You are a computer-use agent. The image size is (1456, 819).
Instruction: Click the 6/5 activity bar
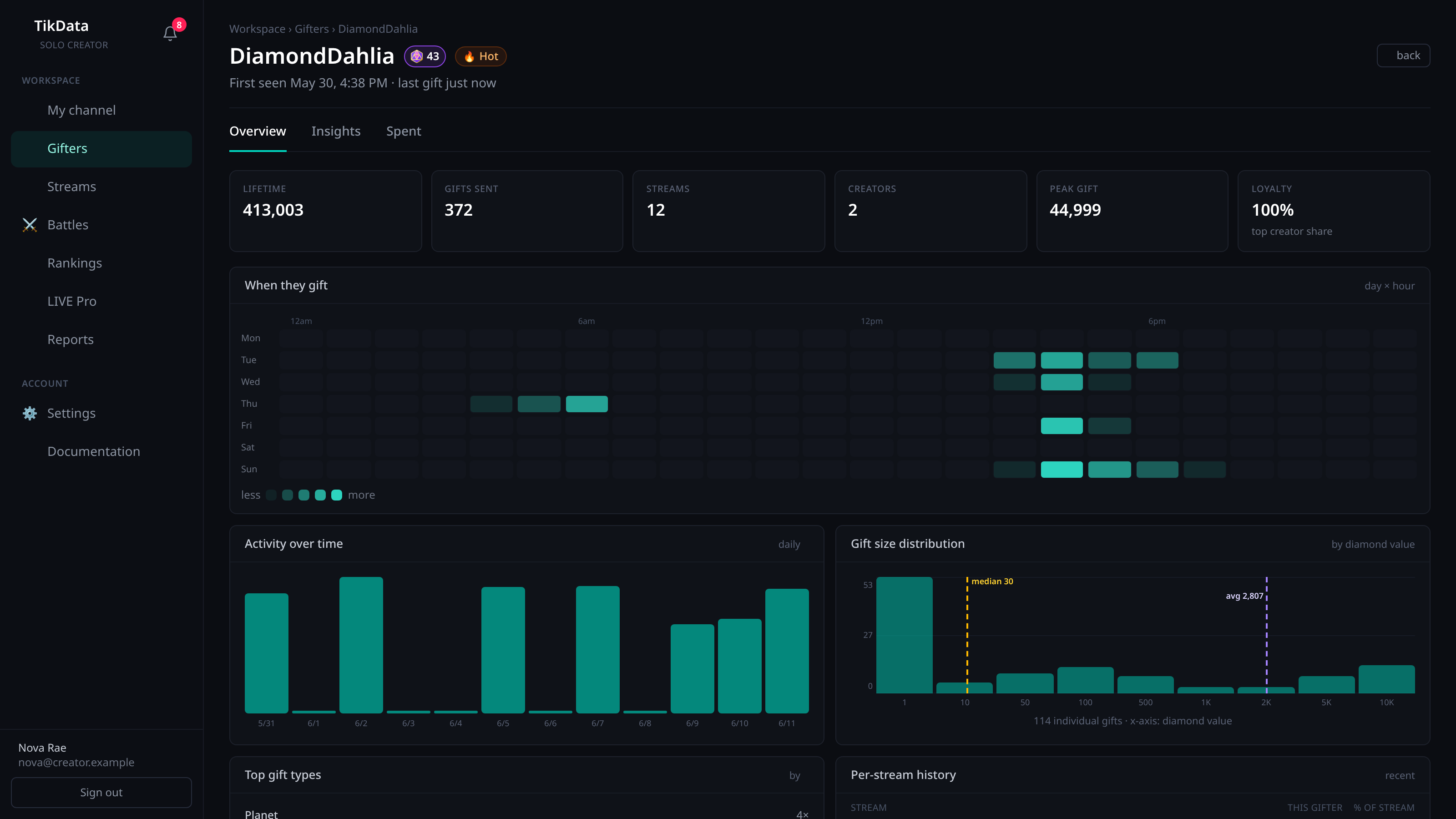[x=503, y=650]
